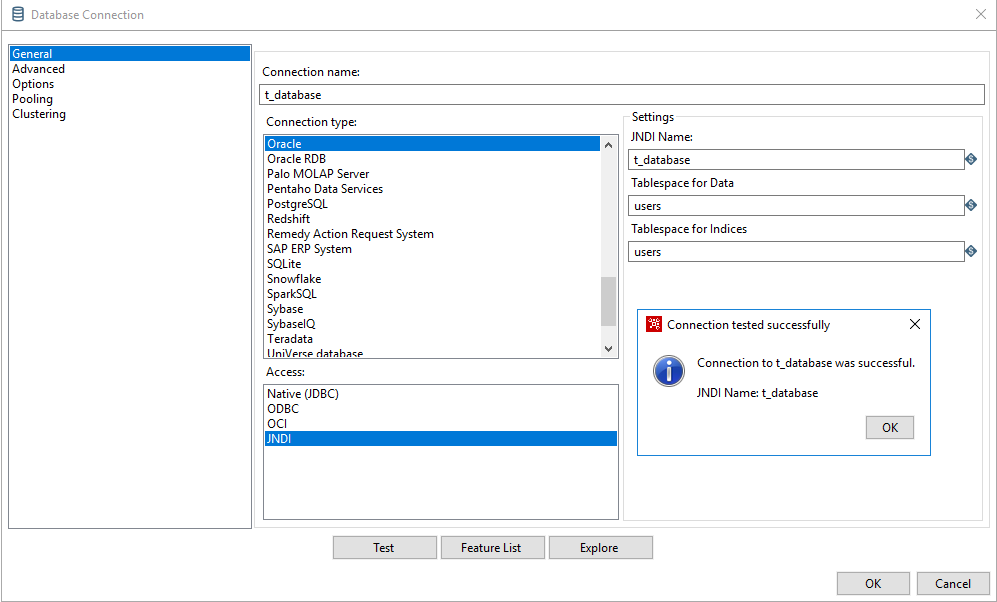Focus the Connection name text field
997x602 pixels.
620,94
